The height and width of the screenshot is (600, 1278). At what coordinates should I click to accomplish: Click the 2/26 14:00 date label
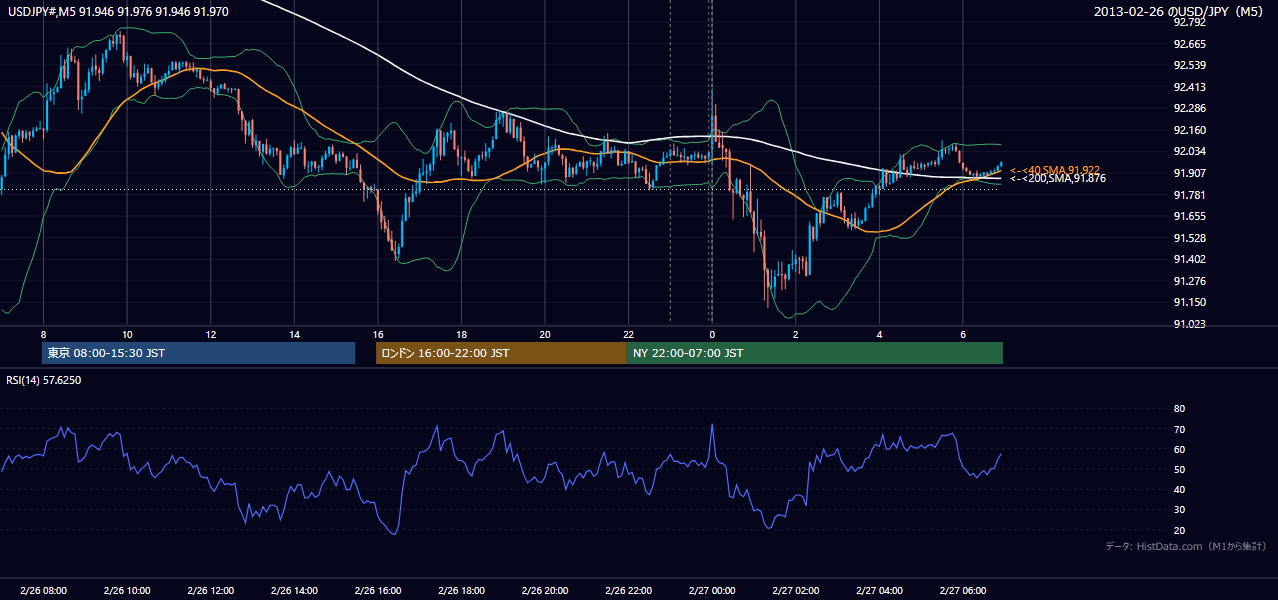pyautogui.click(x=294, y=591)
